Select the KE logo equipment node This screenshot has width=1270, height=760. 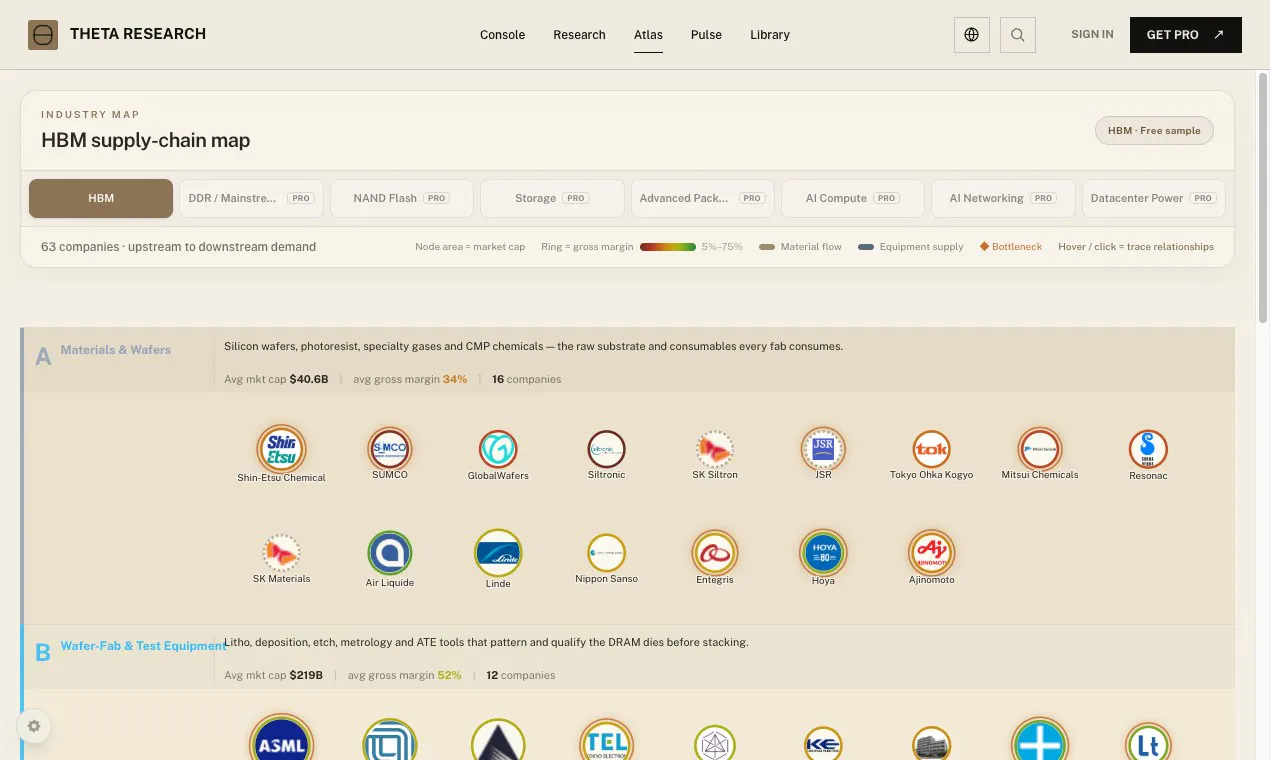tap(823, 745)
